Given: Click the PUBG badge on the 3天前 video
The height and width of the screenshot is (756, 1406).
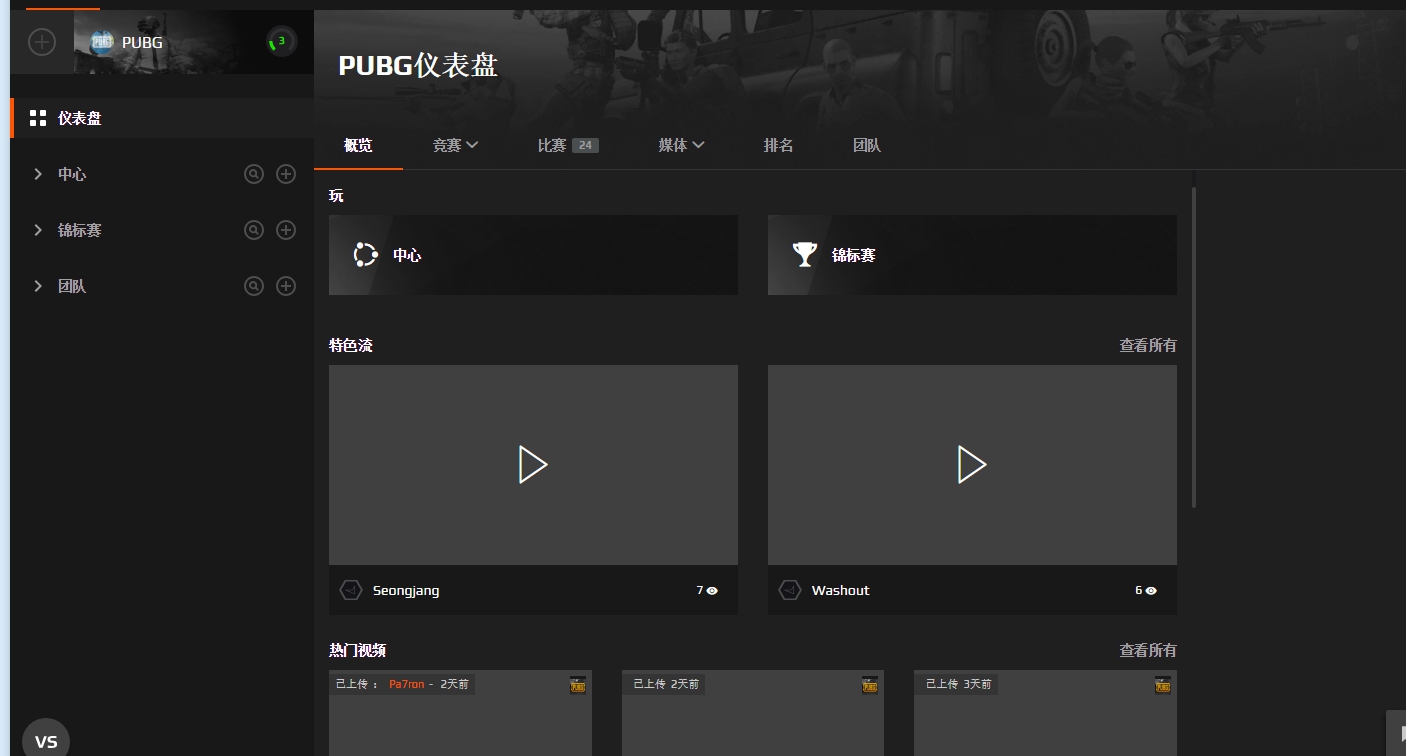Looking at the screenshot, I should point(1162,685).
